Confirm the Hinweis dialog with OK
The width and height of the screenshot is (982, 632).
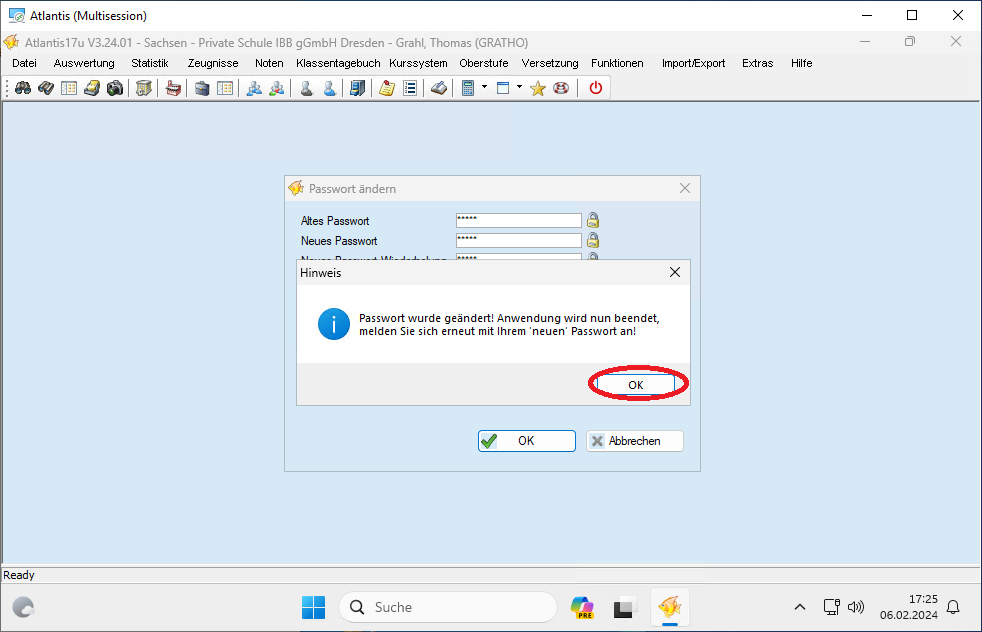pos(636,385)
